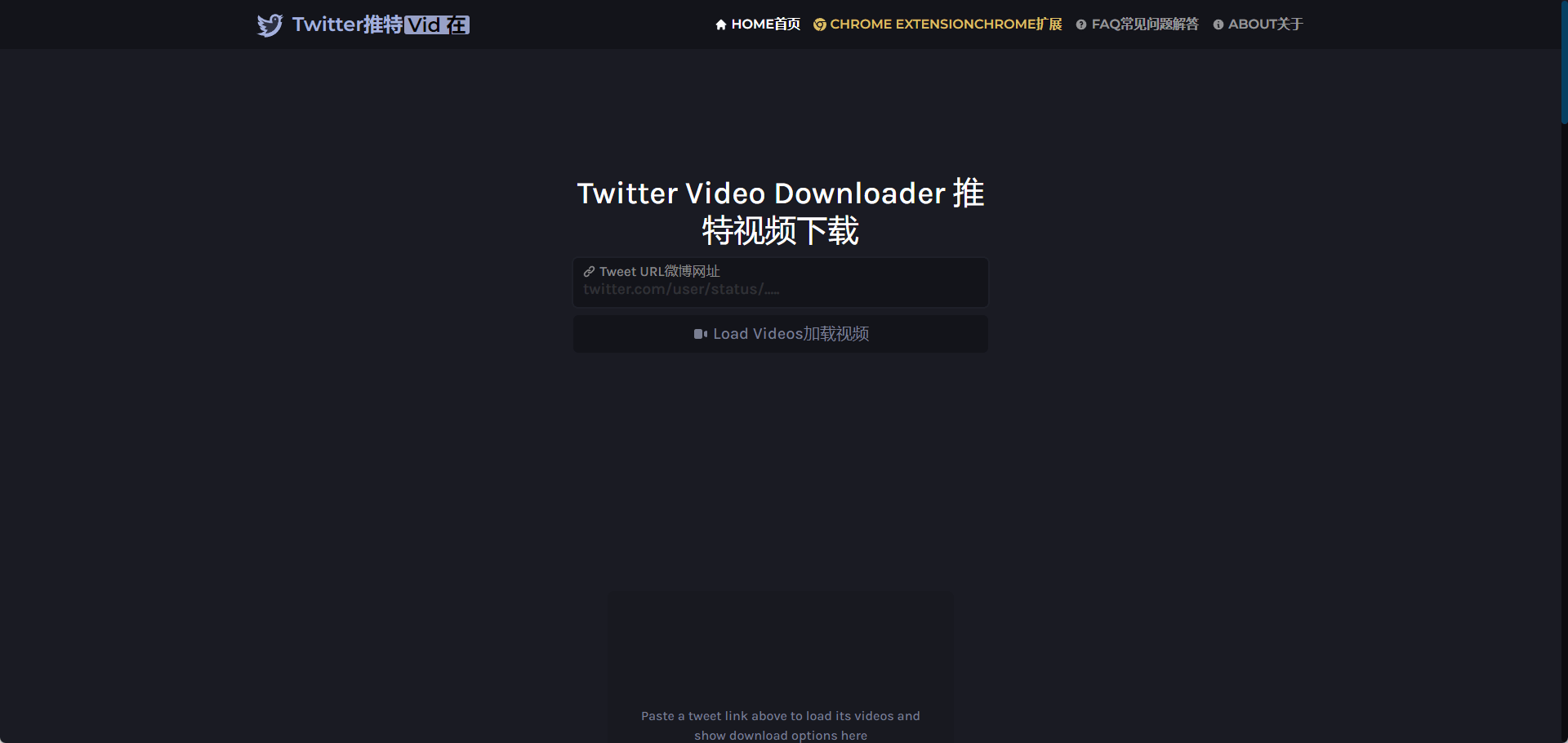Click the home house icon
1568x743 pixels.
(x=721, y=24)
